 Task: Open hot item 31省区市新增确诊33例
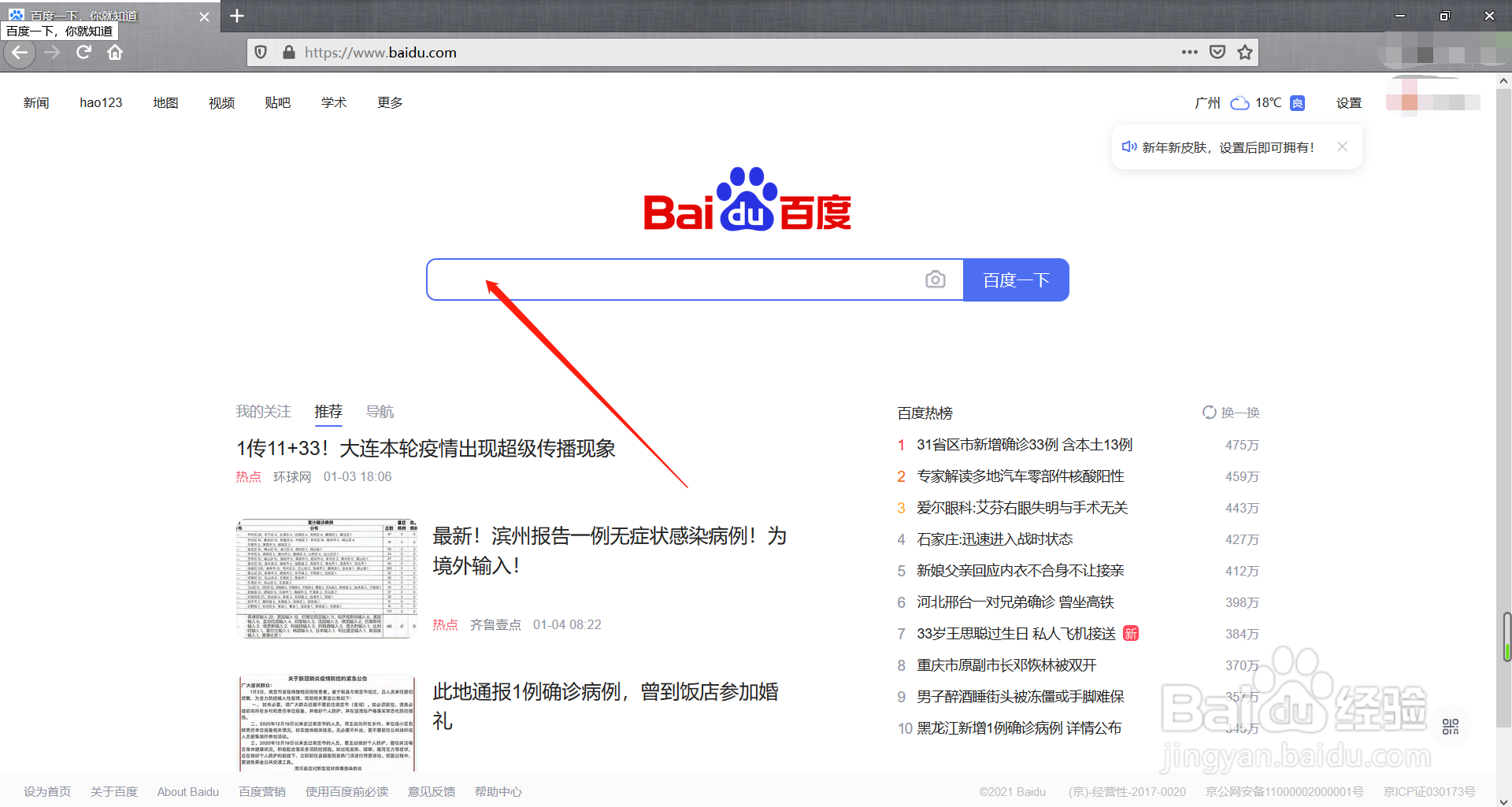click(1025, 445)
